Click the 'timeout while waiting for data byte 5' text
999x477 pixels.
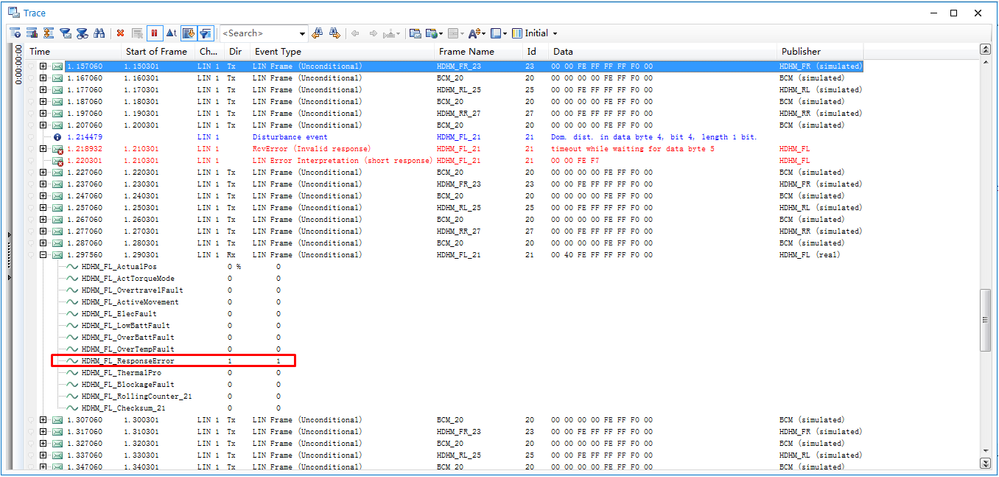click(631, 149)
